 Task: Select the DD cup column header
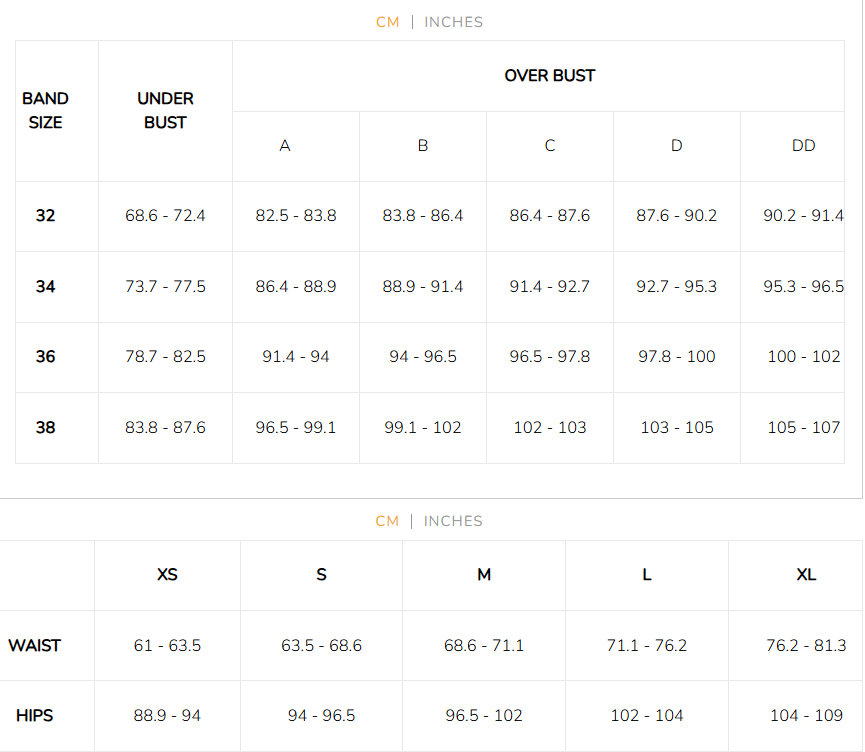[803, 146]
